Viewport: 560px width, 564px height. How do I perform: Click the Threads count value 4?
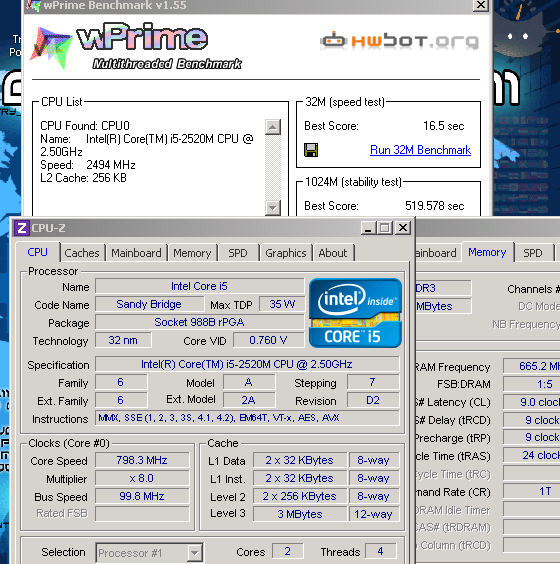(x=381, y=551)
